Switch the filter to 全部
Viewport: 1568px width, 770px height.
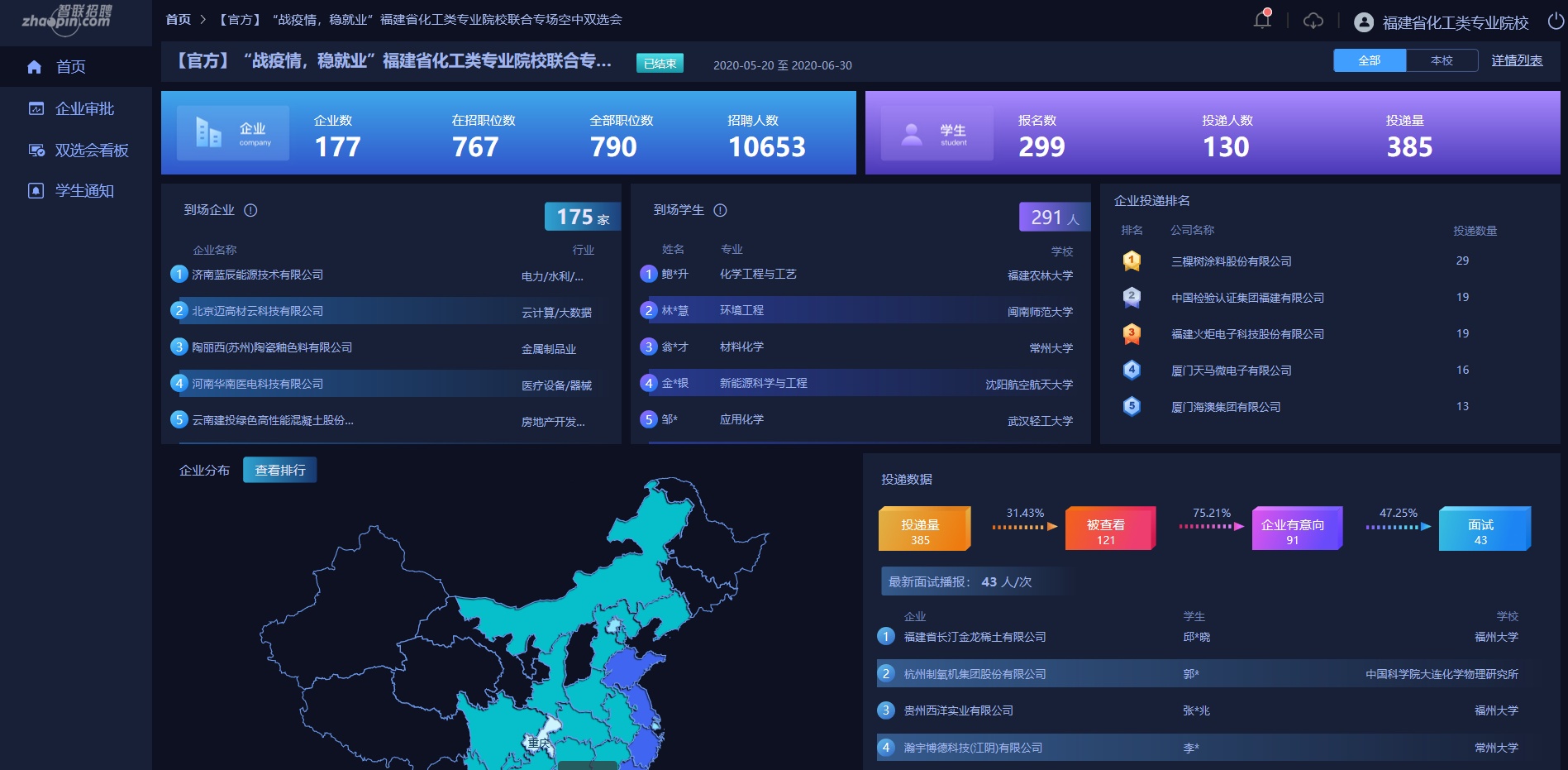pos(1369,60)
